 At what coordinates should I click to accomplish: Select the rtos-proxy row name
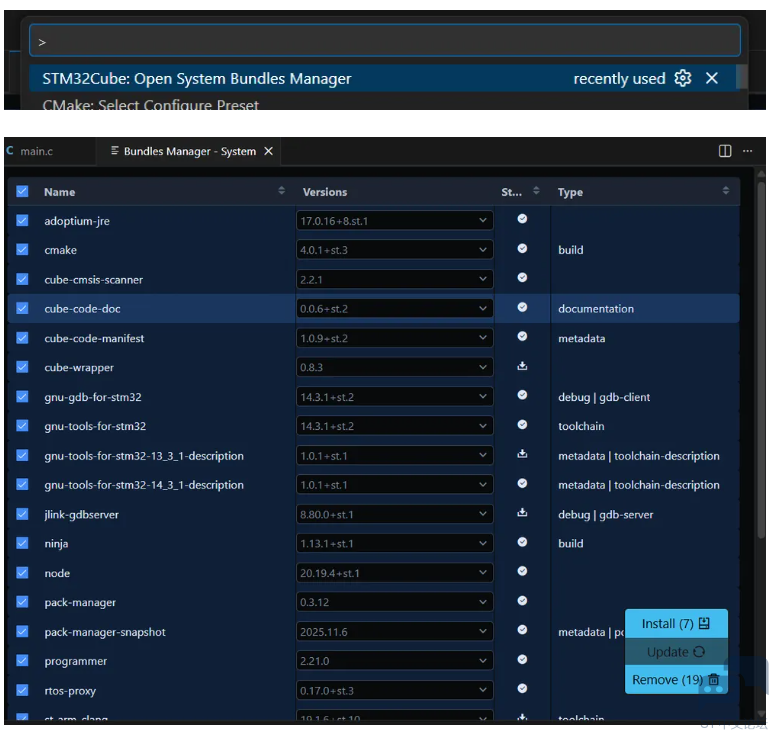click(x=70, y=690)
